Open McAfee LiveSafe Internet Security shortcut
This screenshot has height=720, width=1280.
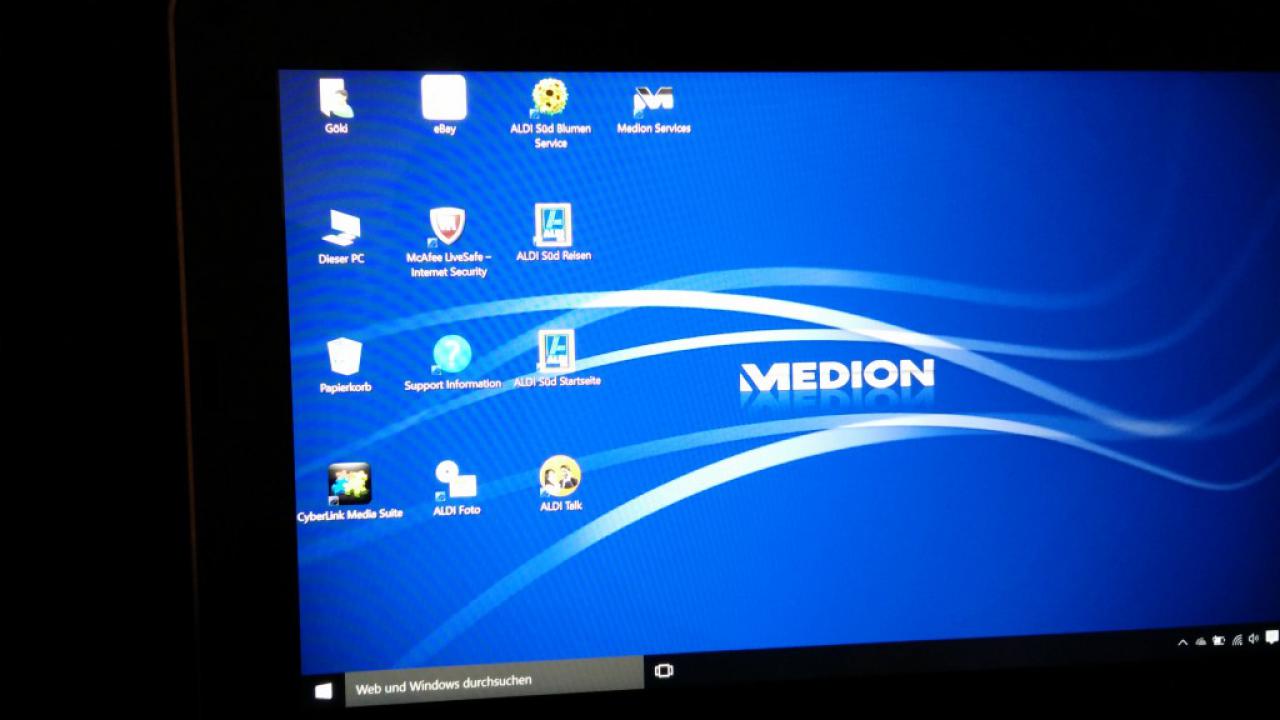pos(448,242)
